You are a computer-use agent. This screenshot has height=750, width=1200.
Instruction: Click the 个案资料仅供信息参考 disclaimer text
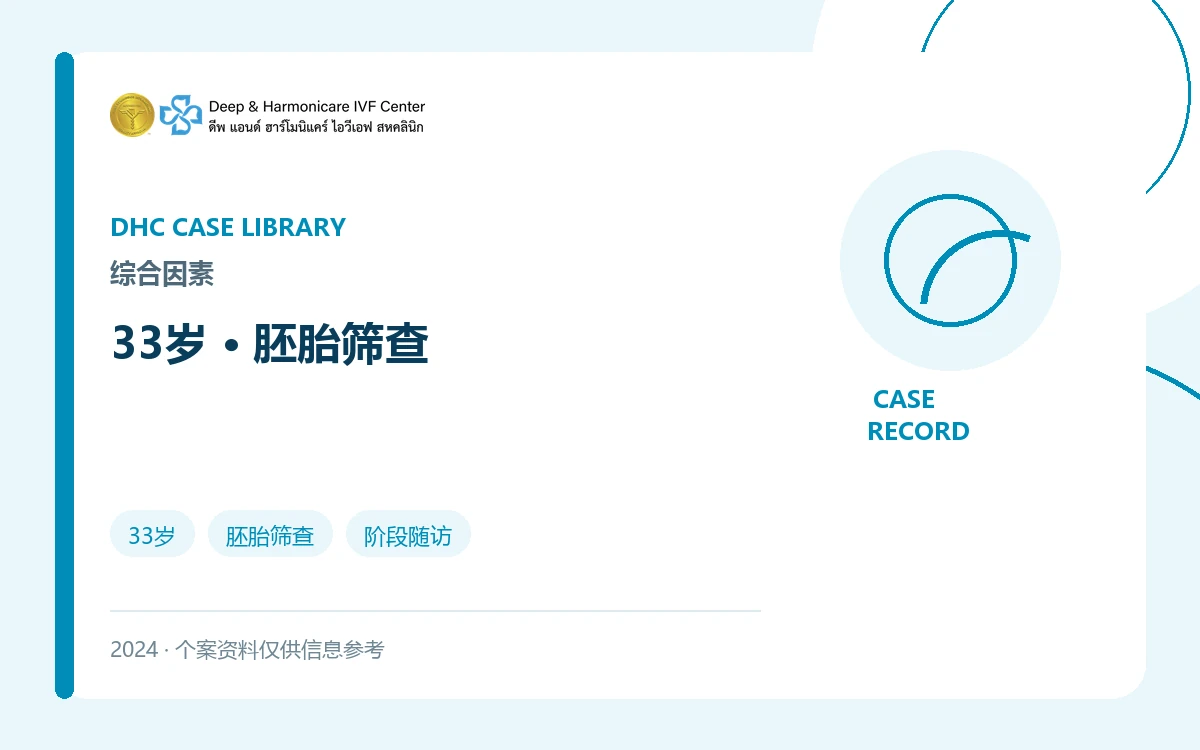click(x=280, y=650)
